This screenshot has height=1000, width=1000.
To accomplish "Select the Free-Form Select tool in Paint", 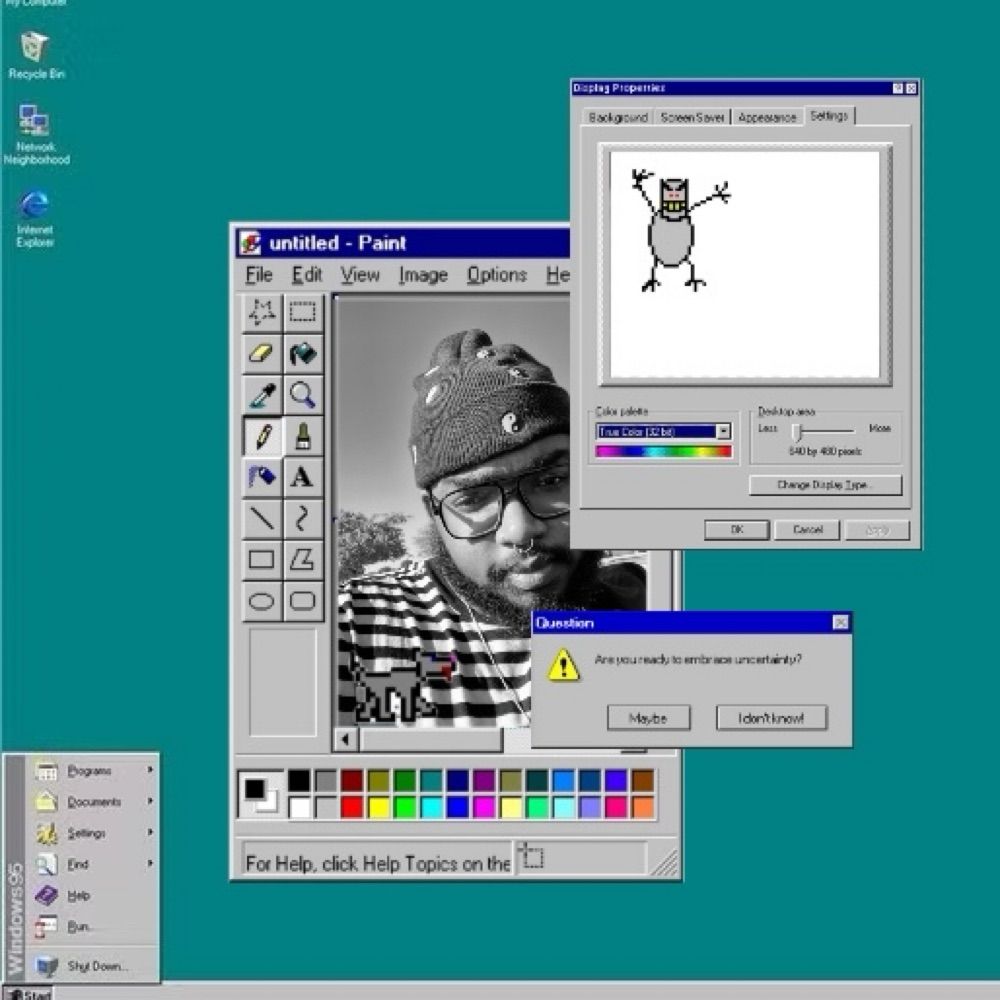I will coord(261,312).
